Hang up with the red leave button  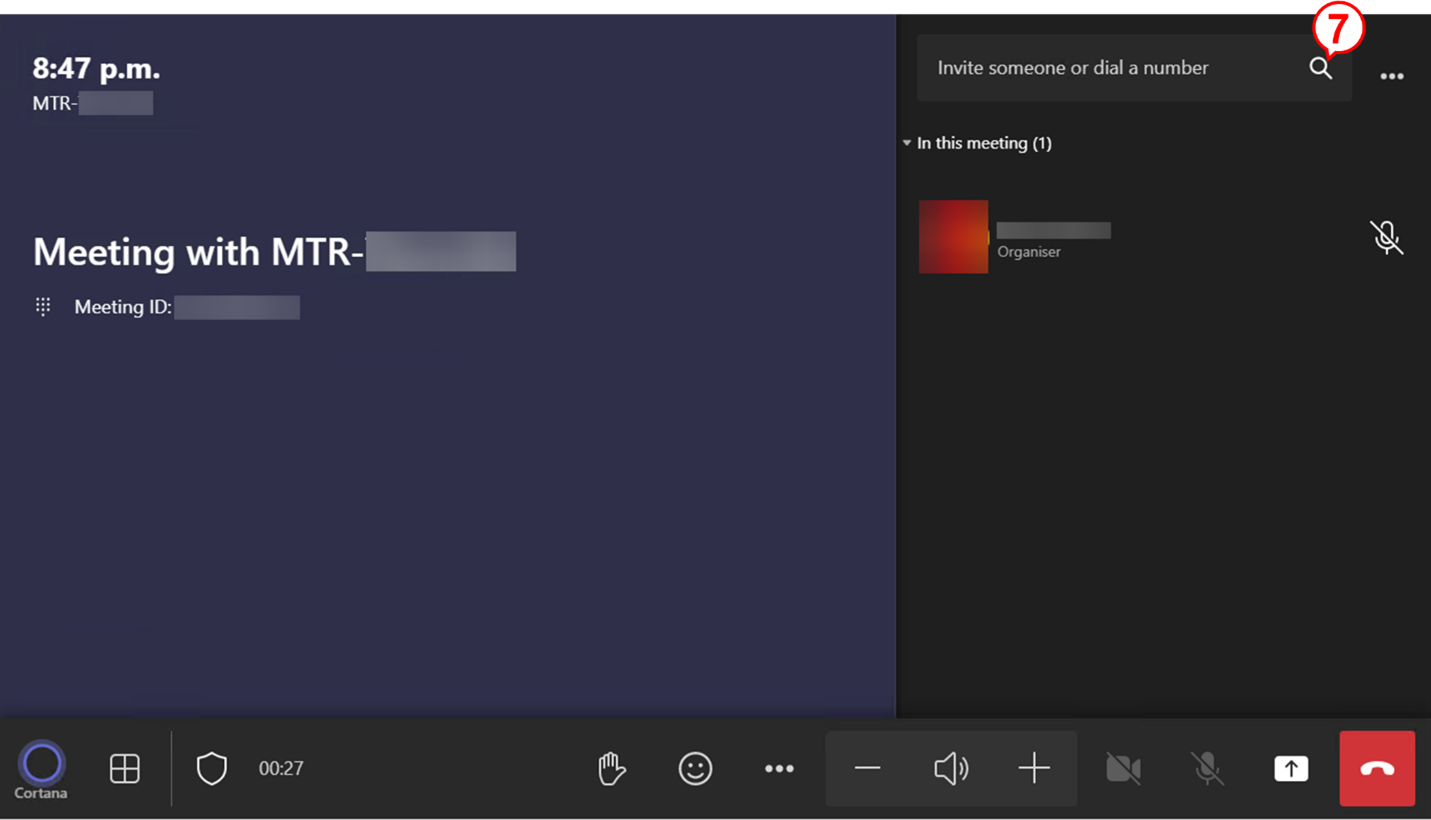(1377, 768)
